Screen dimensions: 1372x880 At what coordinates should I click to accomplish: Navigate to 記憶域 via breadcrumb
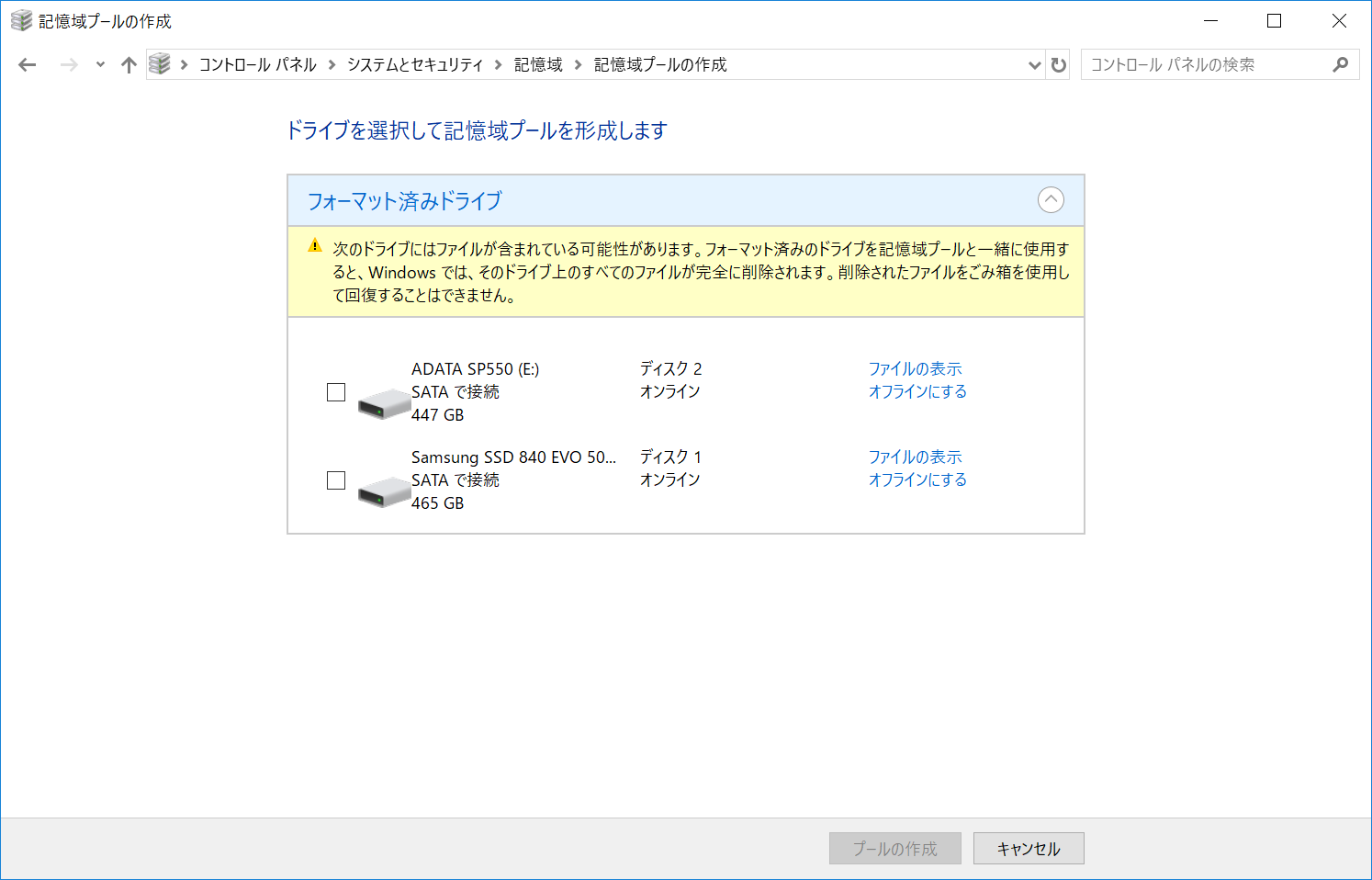coord(537,64)
